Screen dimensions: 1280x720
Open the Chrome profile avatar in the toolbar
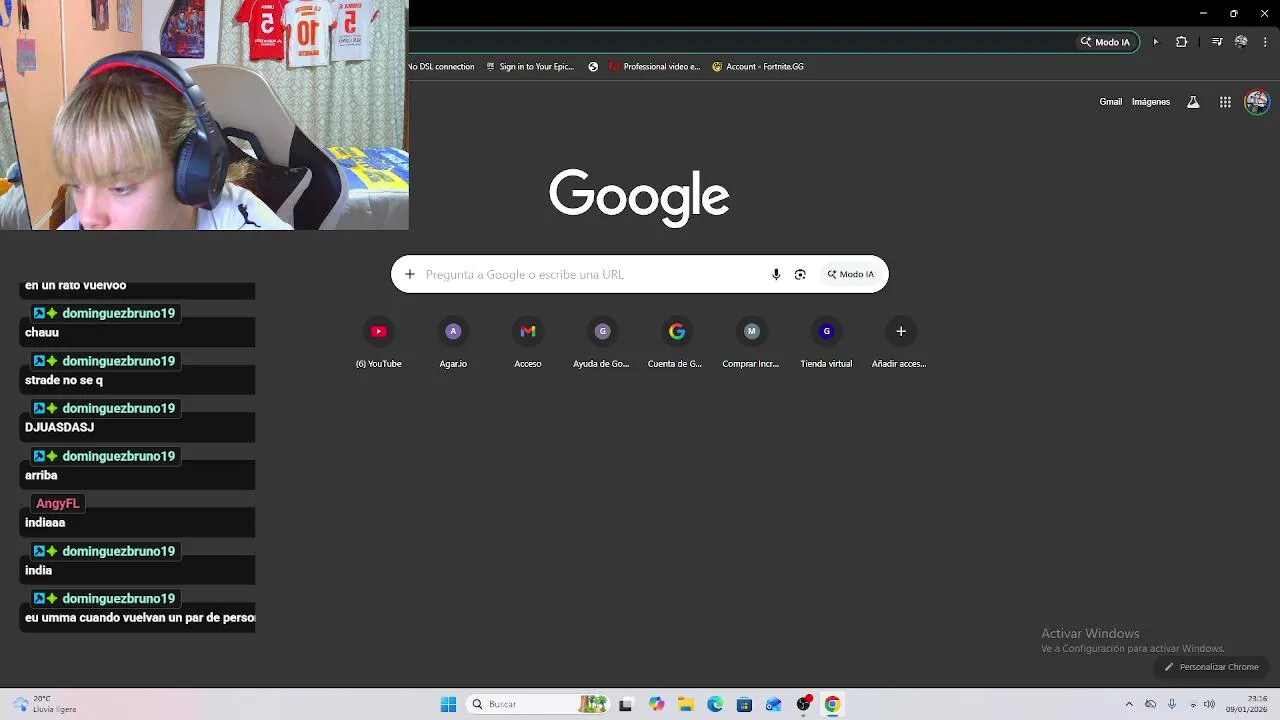click(x=1241, y=42)
